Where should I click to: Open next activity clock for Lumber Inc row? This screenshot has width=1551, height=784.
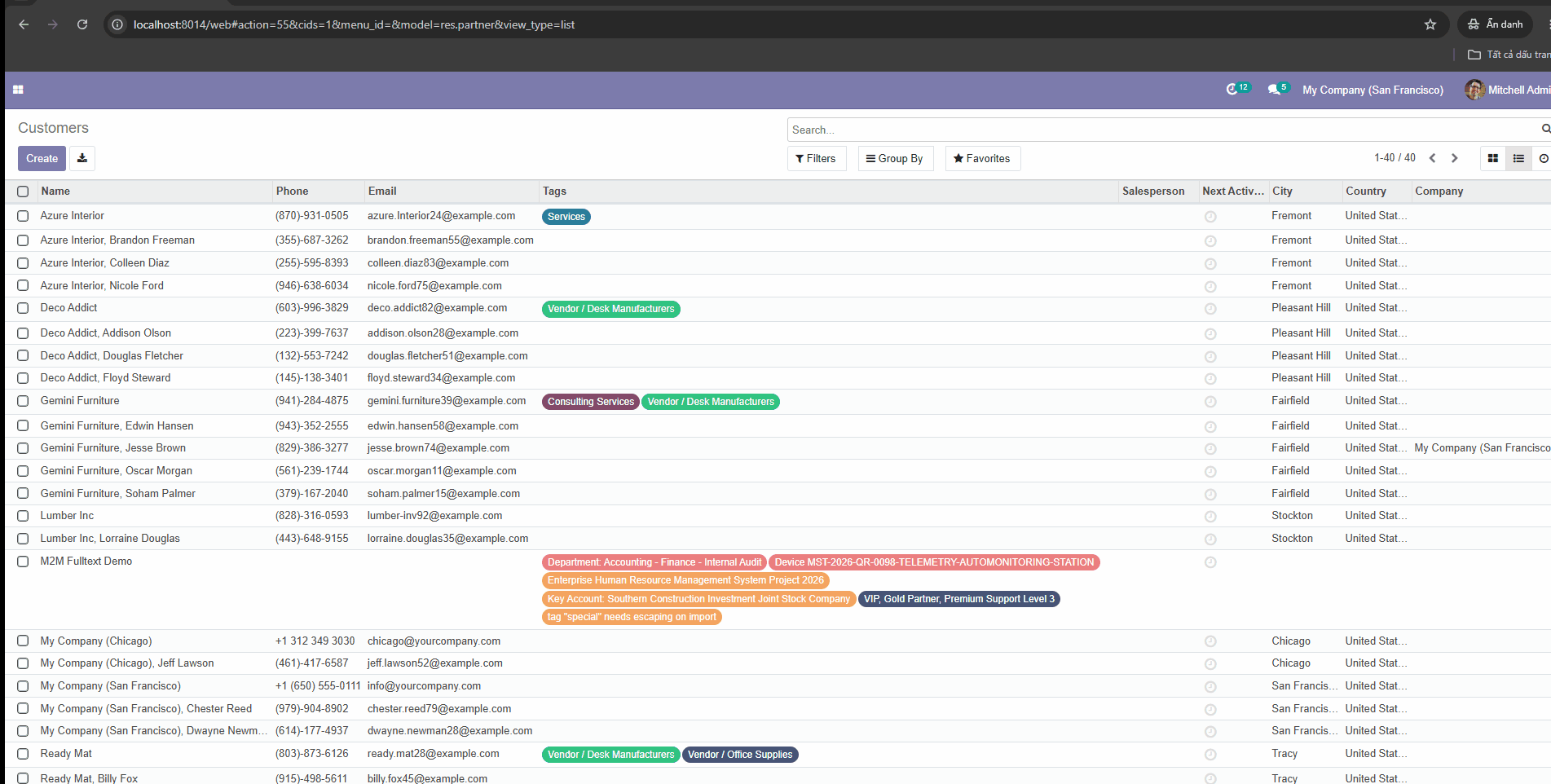coord(1210,517)
